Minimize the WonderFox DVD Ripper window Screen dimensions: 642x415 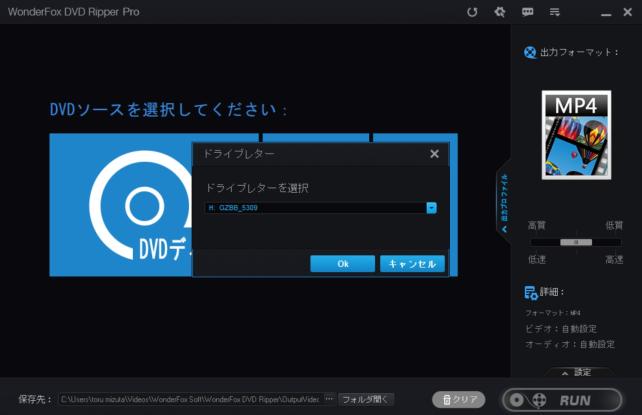[x=606, y=15]
